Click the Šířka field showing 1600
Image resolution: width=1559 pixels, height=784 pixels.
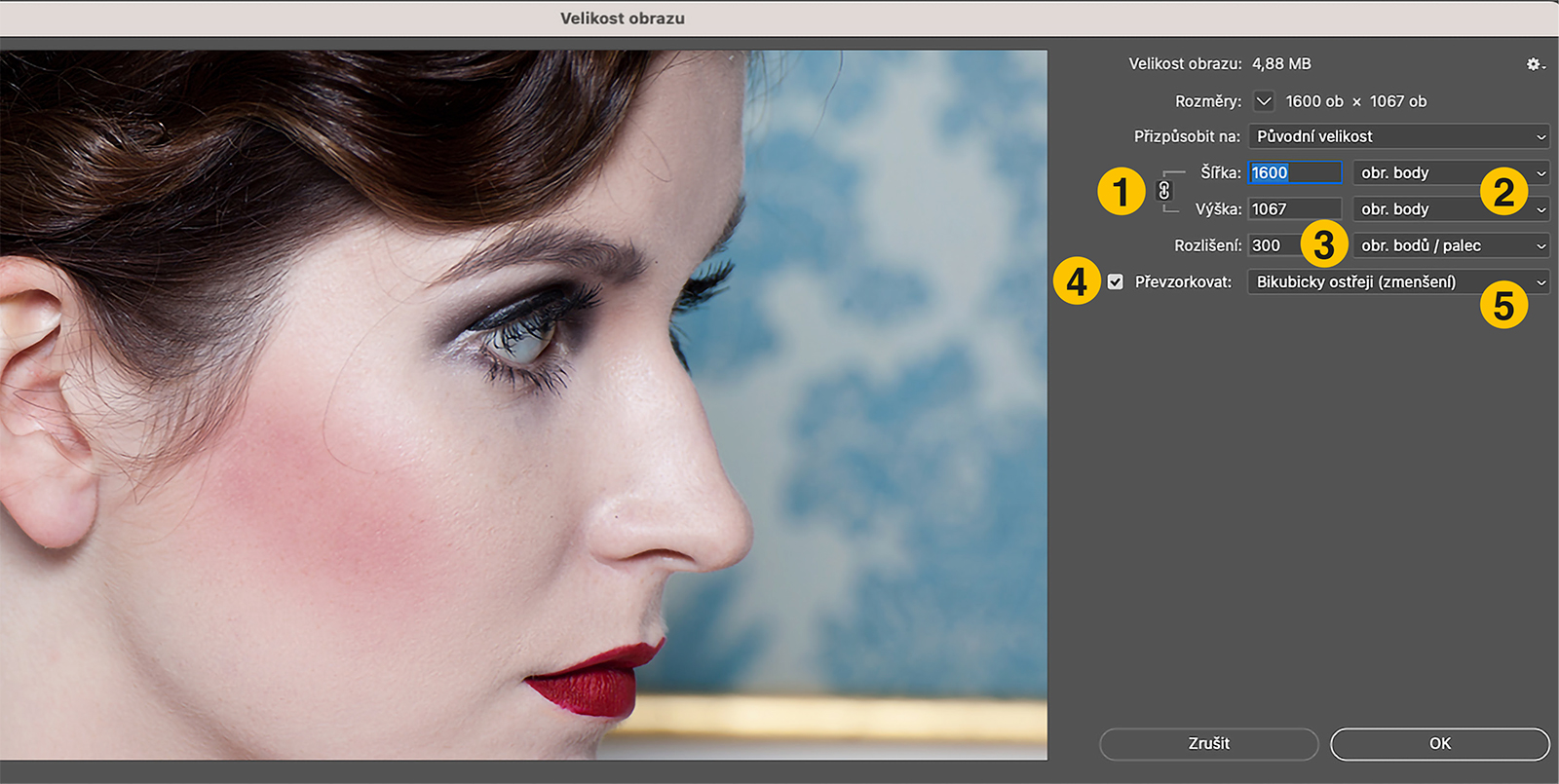(1294, 172)
